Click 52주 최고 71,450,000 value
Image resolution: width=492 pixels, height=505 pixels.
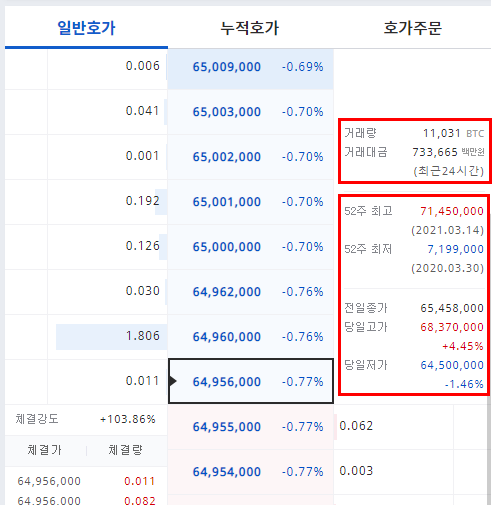tap(452, 211)
